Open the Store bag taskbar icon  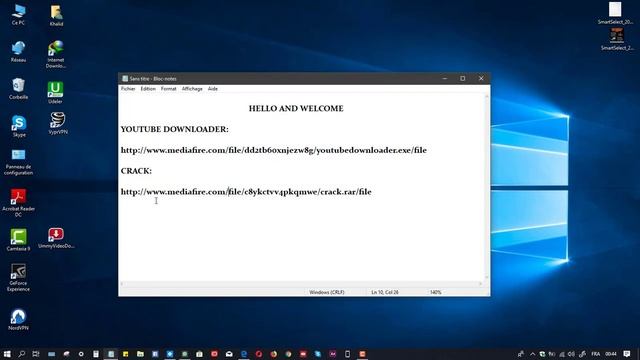(x=199, y=354)
